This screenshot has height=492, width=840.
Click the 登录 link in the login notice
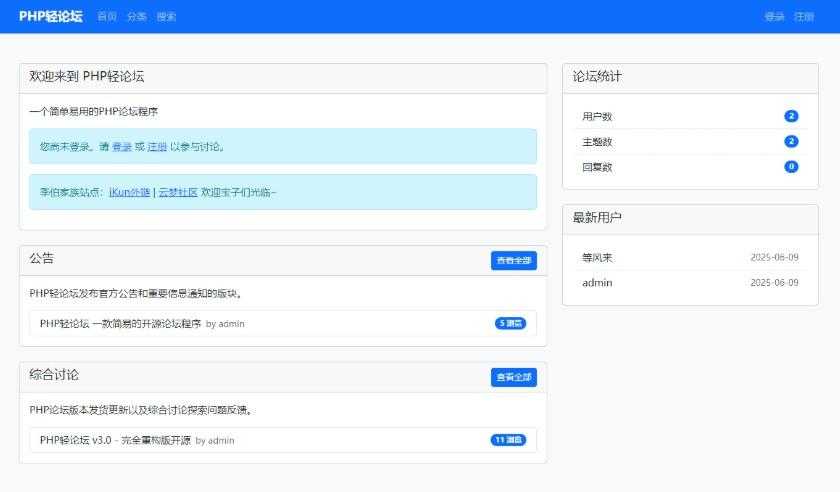(x=122, y=147)
